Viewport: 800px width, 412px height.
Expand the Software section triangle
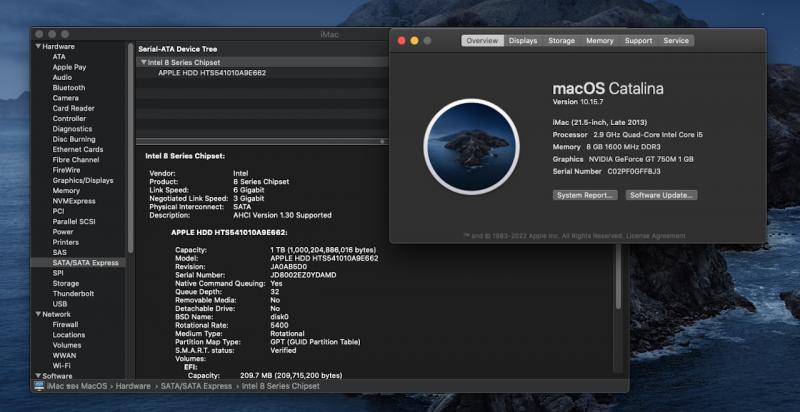click(38, 376)
